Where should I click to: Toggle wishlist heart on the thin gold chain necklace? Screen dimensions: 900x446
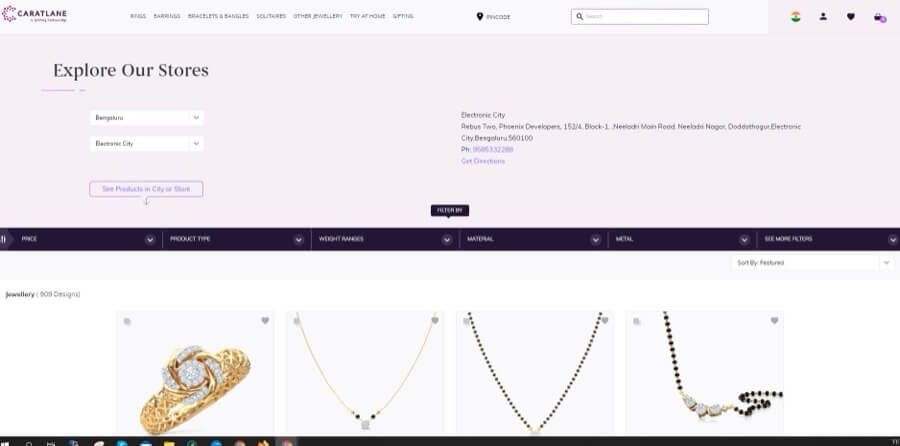435,320
